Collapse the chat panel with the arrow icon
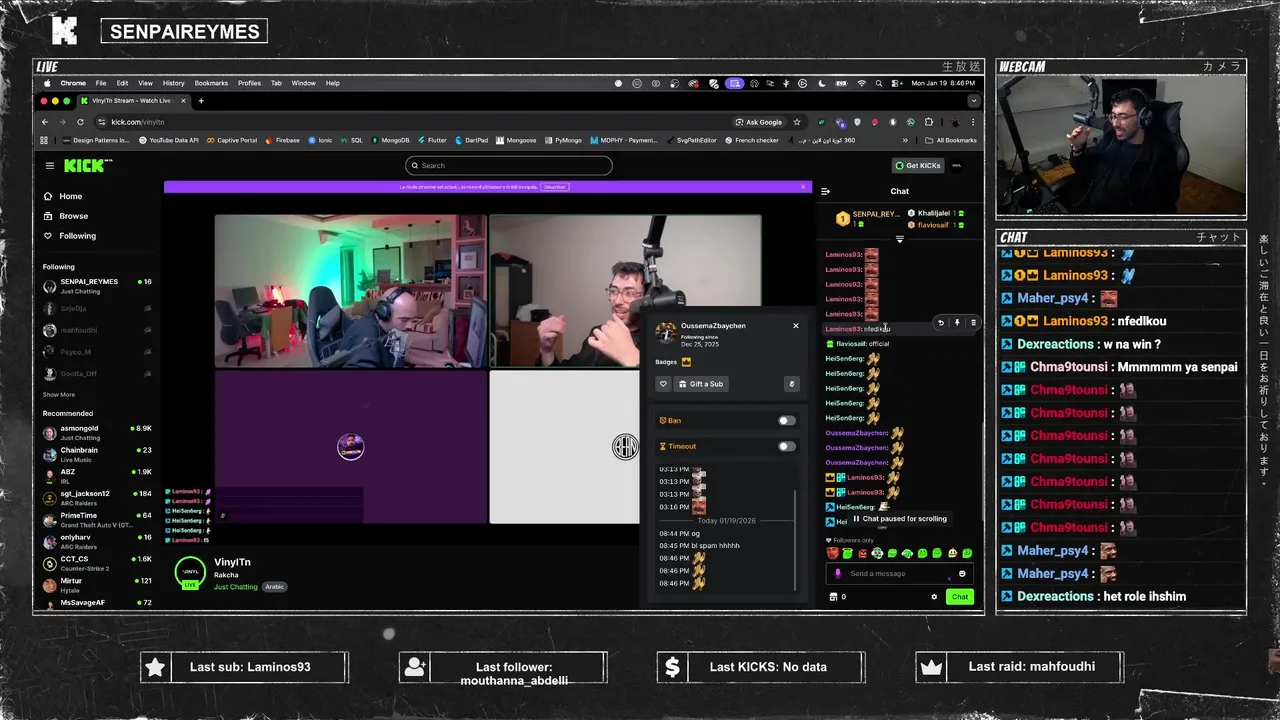1280x720 pixels. point(825,191)
